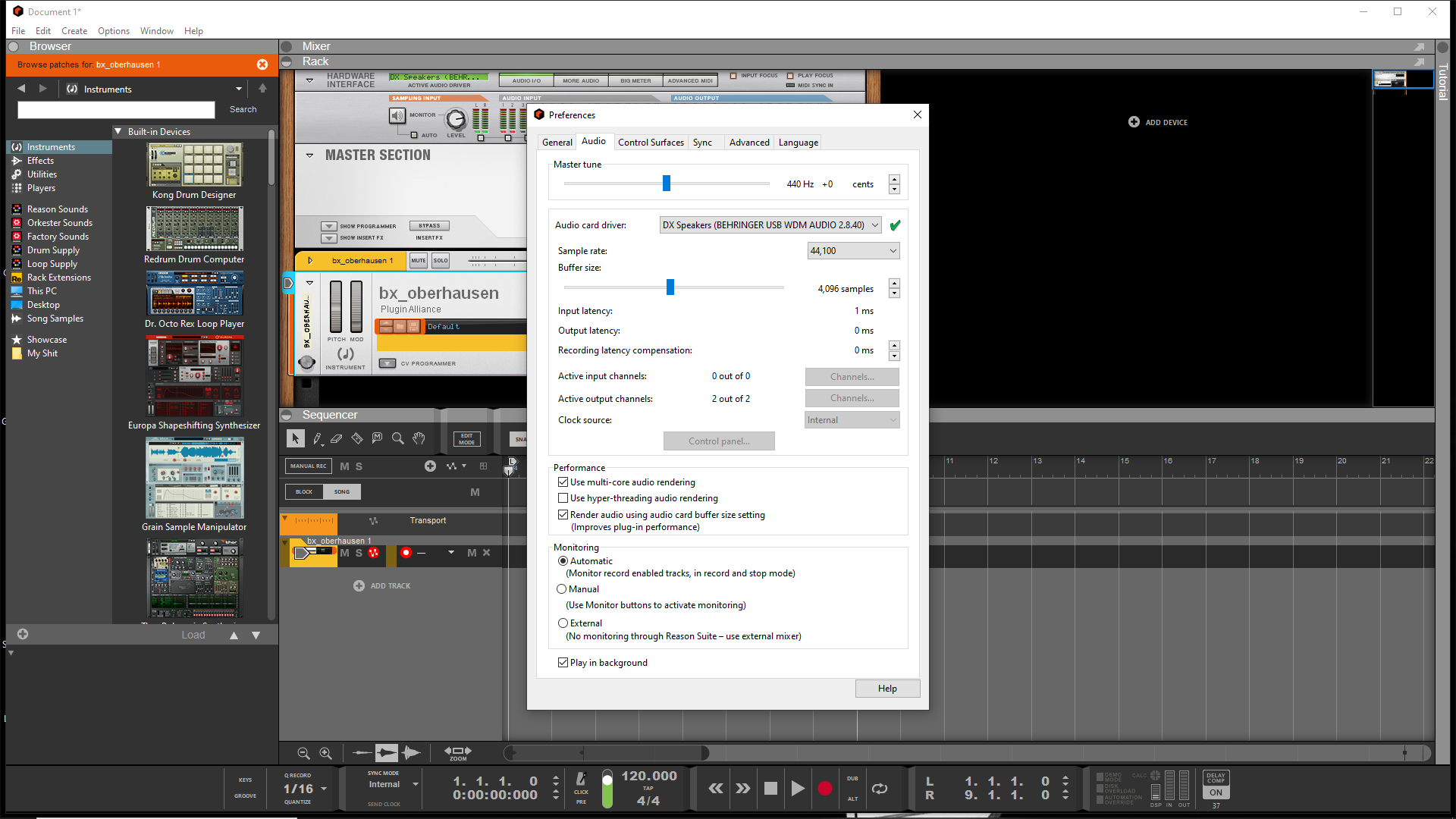Clear browse patches with orange X icon
This screenshot has width=1456, height=819.
[x=262, y=64]
